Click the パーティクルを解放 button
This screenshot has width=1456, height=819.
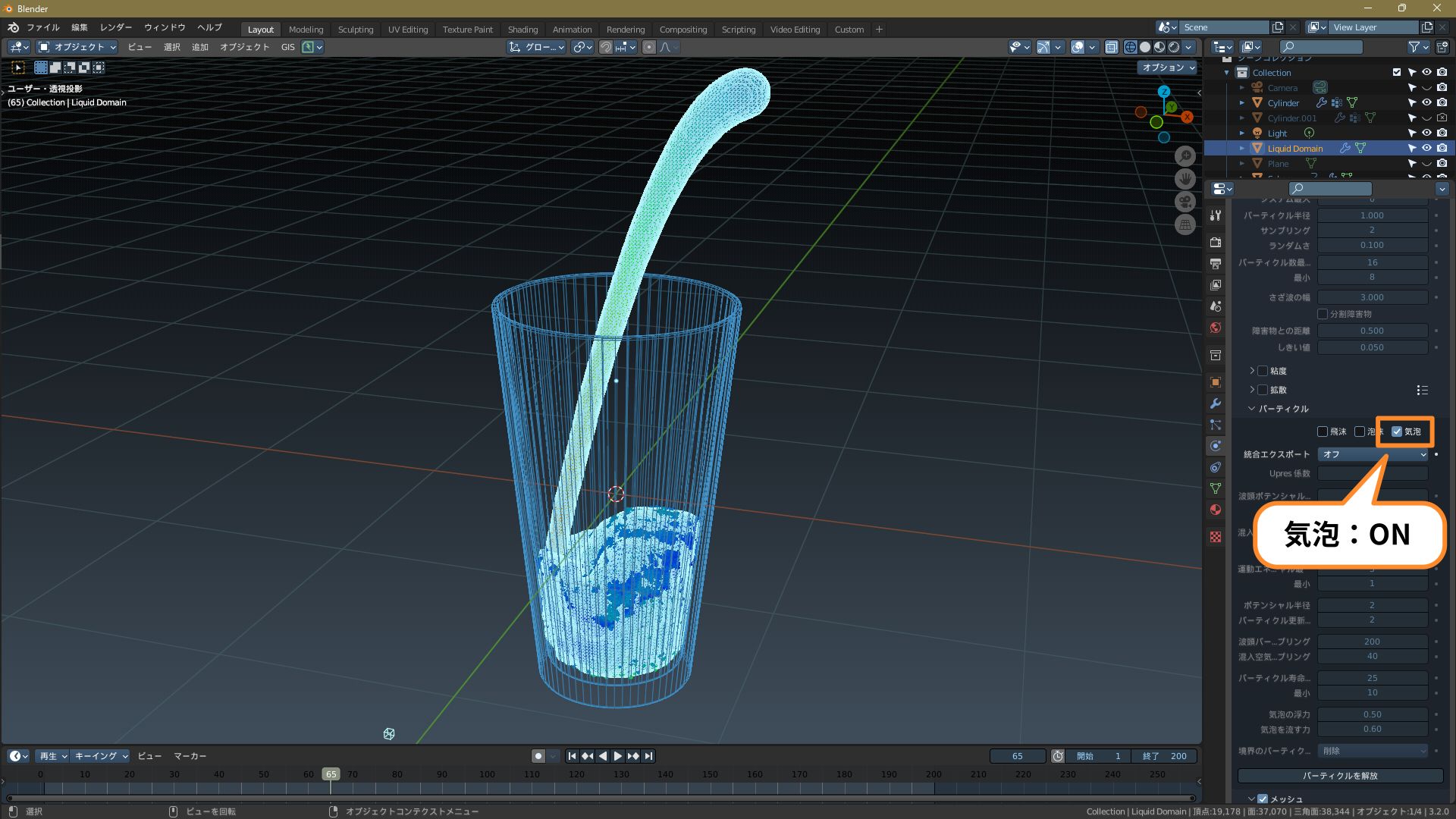pos(1340,776)
